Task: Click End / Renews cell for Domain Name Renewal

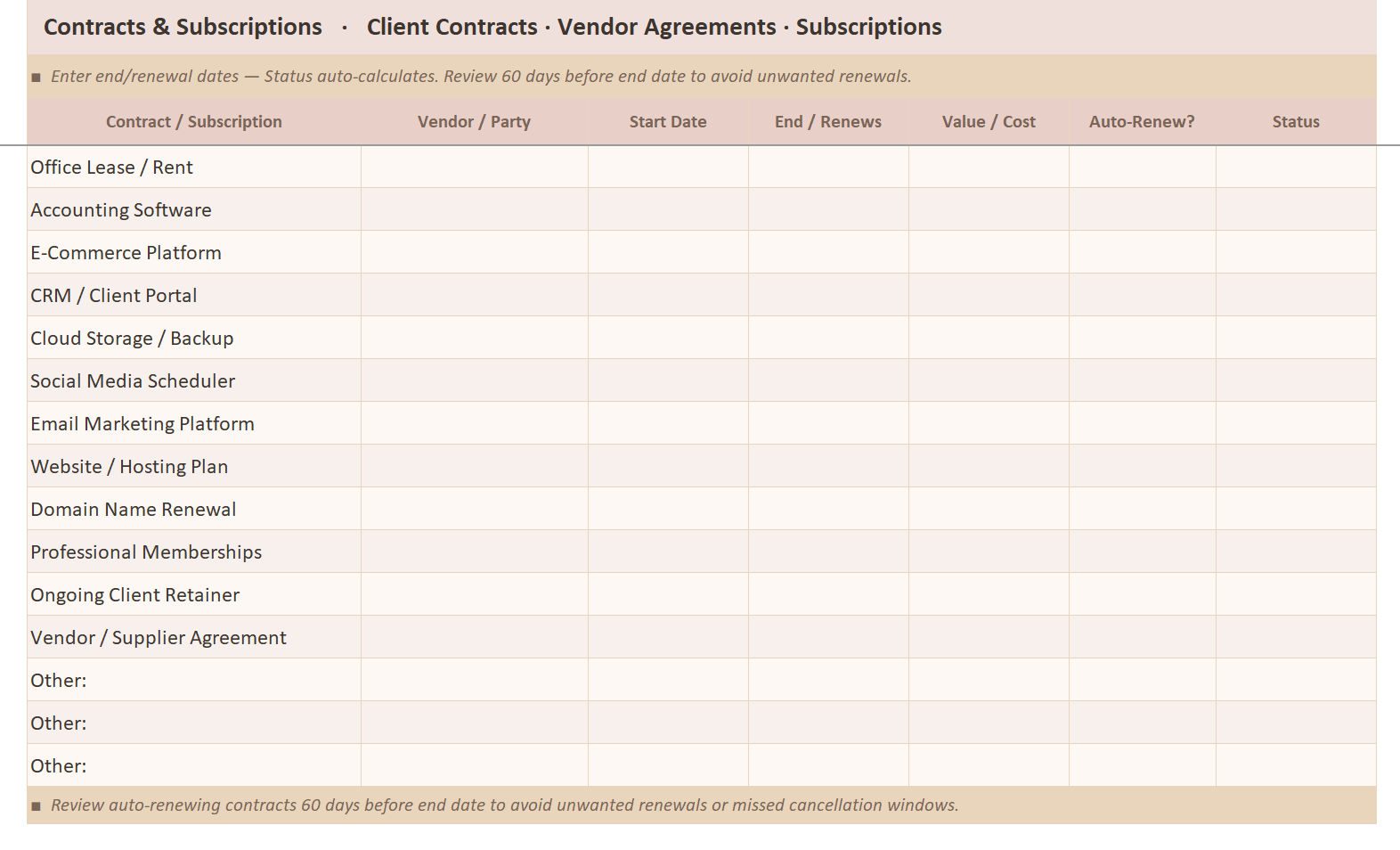Action: click(x=828, y=509)
